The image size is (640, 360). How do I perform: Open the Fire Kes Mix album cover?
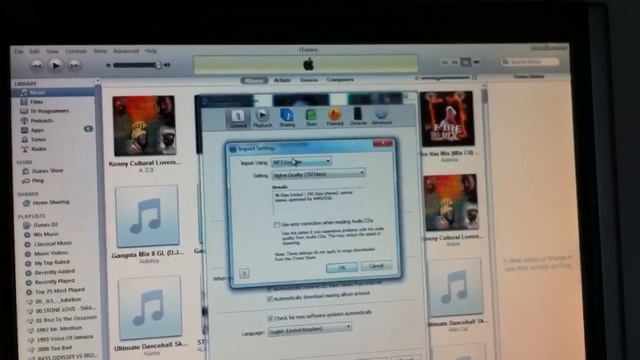447,118
